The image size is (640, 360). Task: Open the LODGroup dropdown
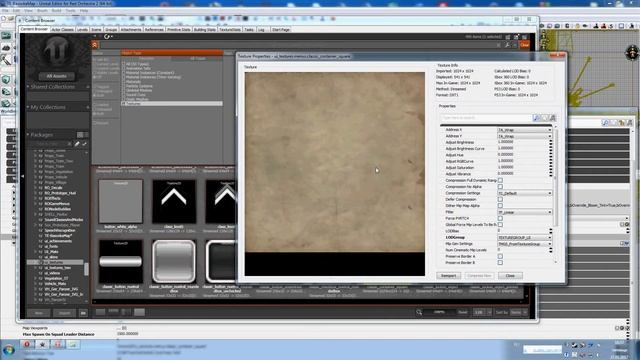pyautogui.click(x=524, y=238)
